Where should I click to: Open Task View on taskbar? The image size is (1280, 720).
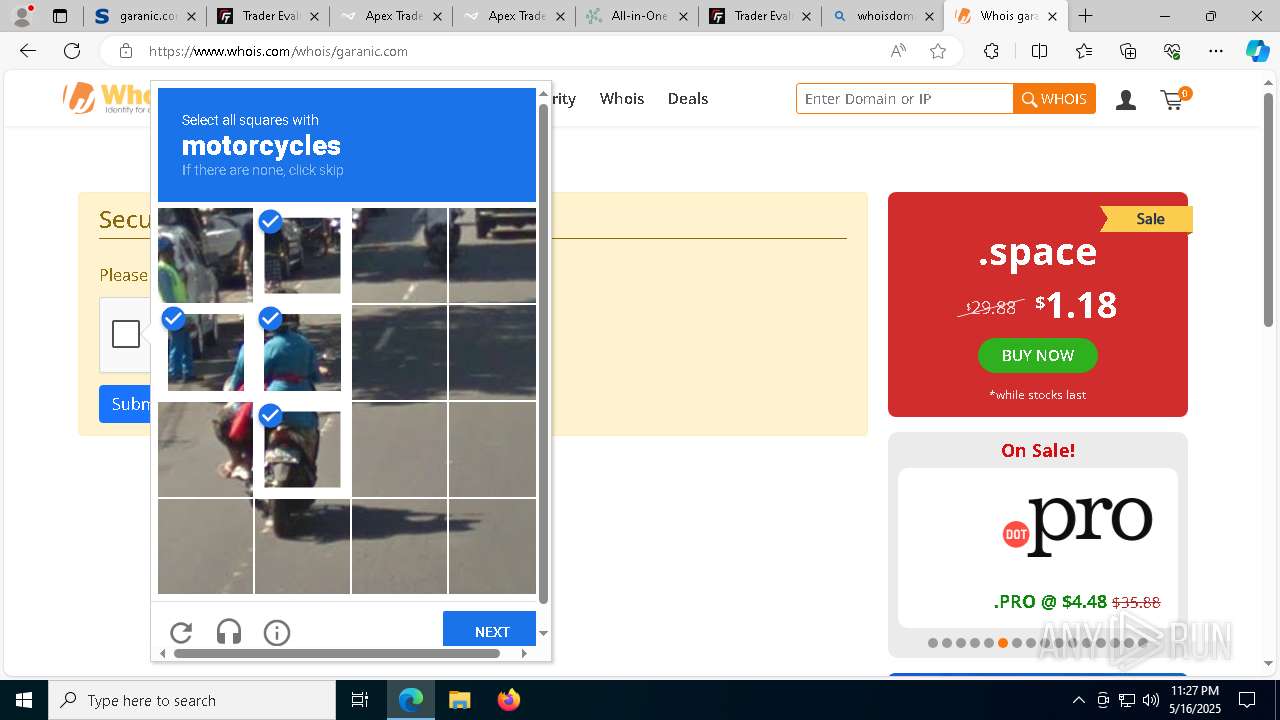coord(360,700)
